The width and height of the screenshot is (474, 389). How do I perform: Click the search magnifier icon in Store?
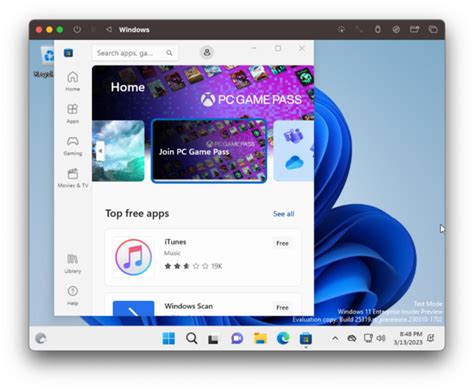[169, 53]
